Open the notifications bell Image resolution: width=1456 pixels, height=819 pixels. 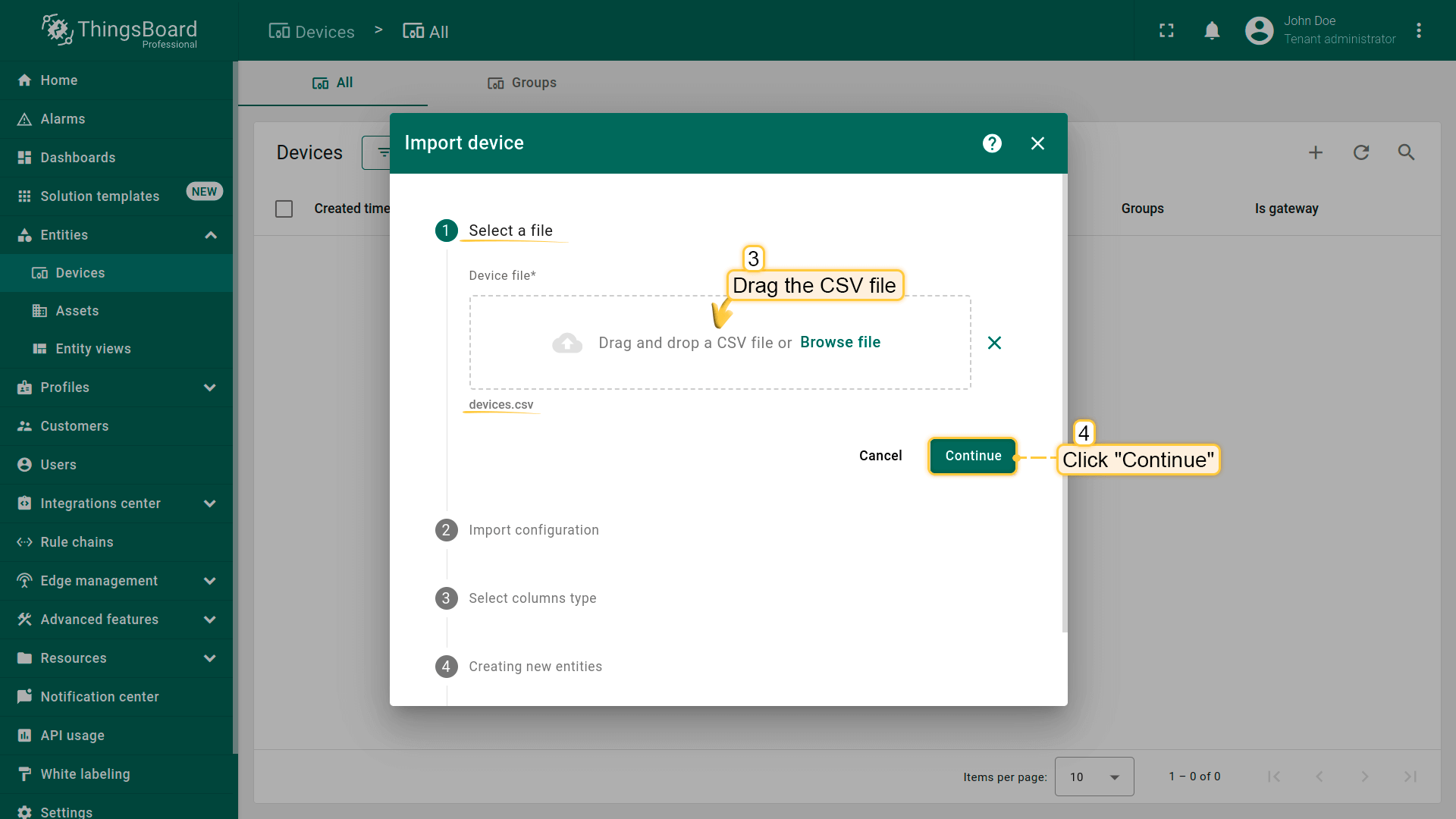1212,31
